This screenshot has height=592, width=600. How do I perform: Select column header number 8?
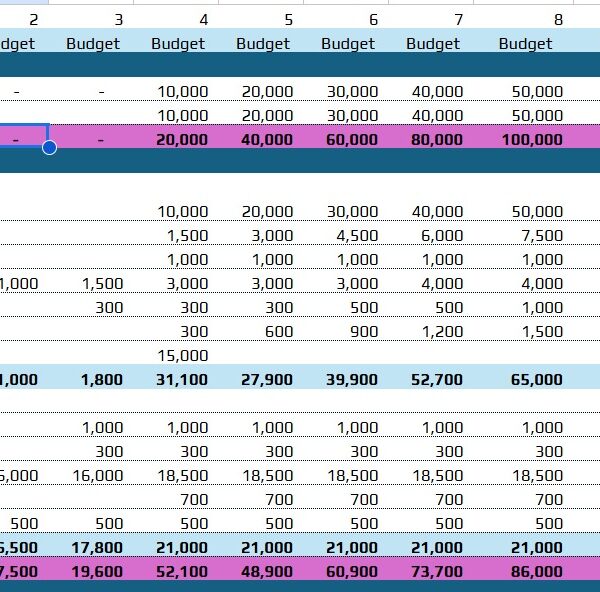tap(559, 20)
